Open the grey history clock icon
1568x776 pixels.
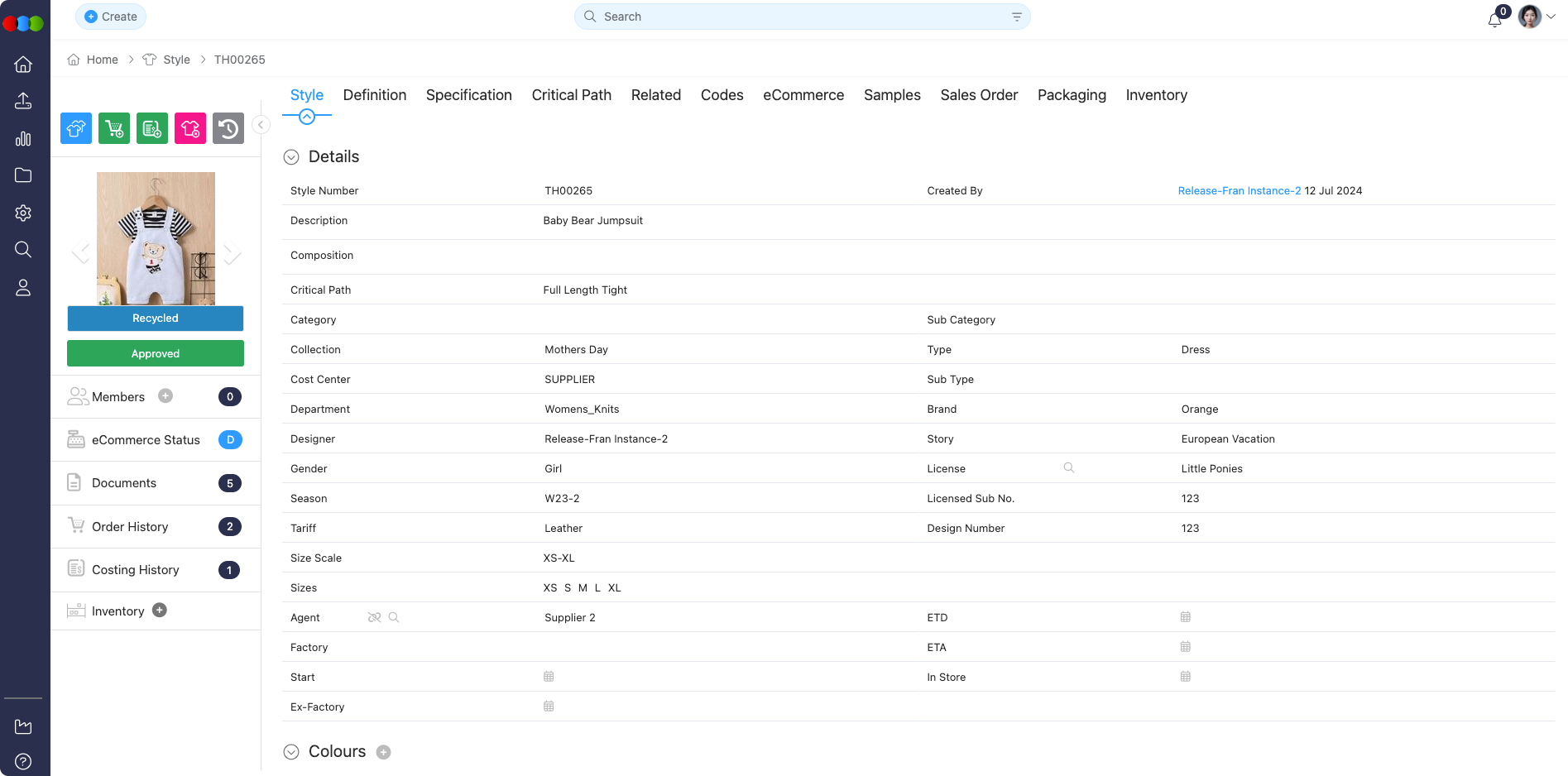228,128
